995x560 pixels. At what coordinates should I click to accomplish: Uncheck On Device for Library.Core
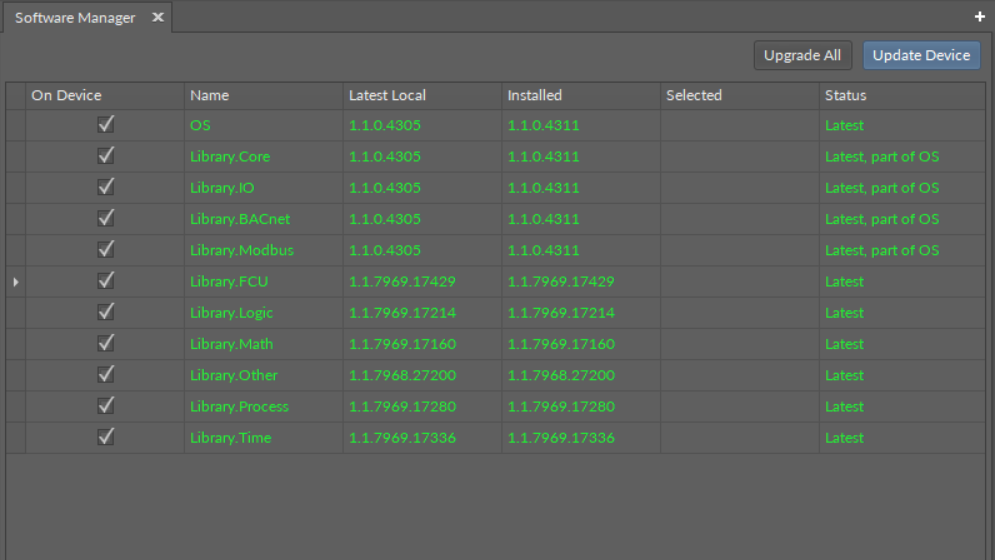click(x=105, y=156)
